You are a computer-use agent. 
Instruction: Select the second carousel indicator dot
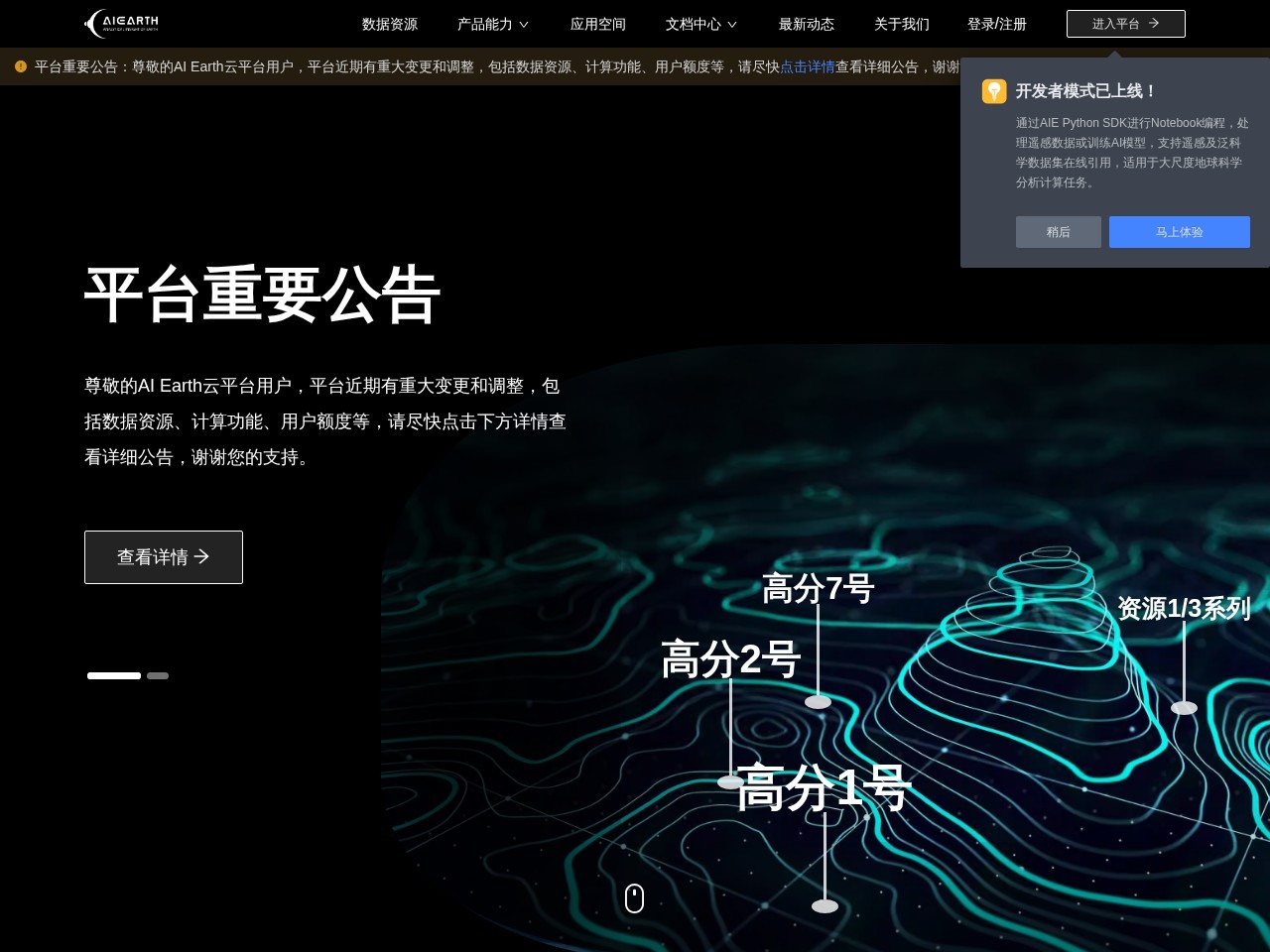point(158,675)
